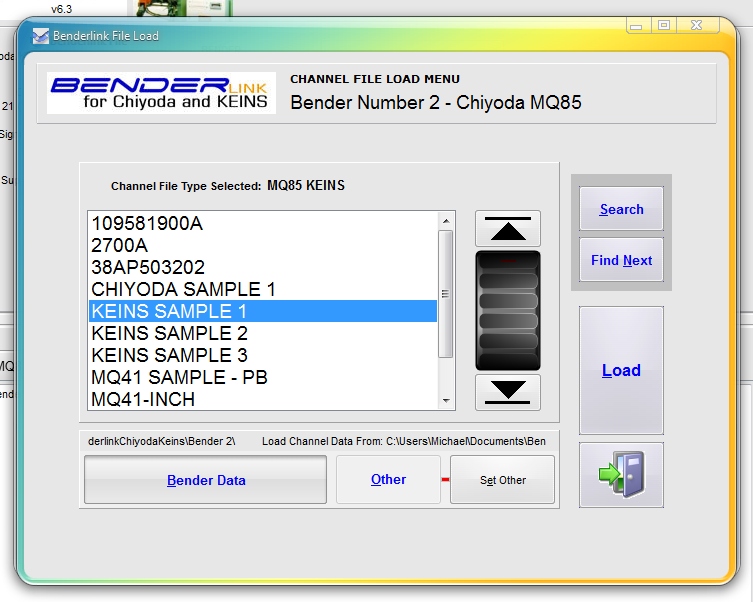Select CHIYODA SAMPLE 1 entry
This screenshot has height=602, width=753.
point(183,289)
